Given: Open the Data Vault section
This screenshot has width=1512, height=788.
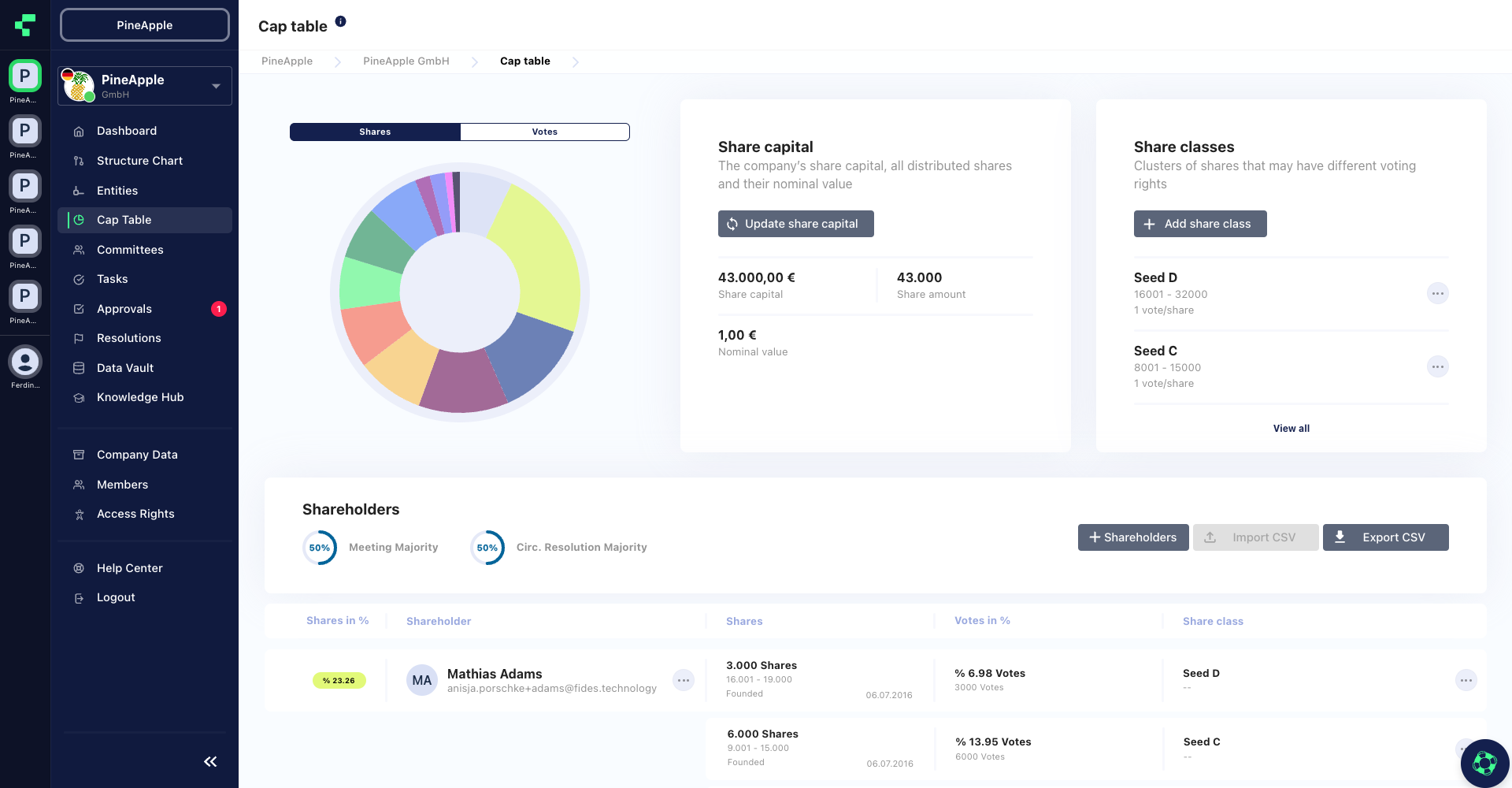Looking at the screenshot, I should [x=79, y=368].
